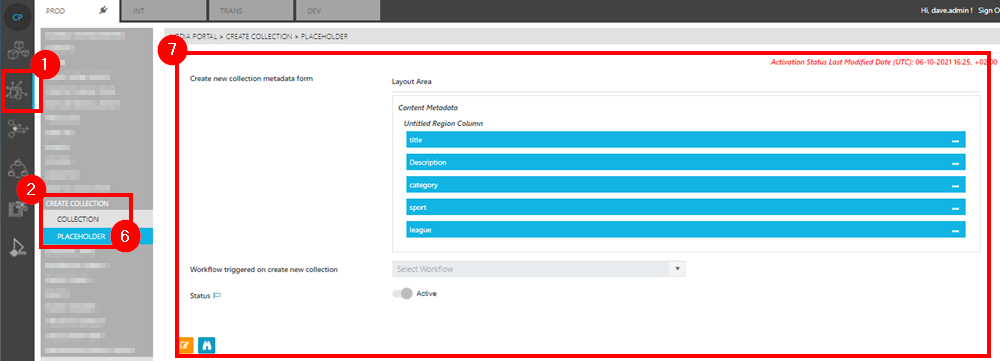This screenshot has width=1000, height=361.
Task: Open the options dots on Description field
Action: point(955,163)
